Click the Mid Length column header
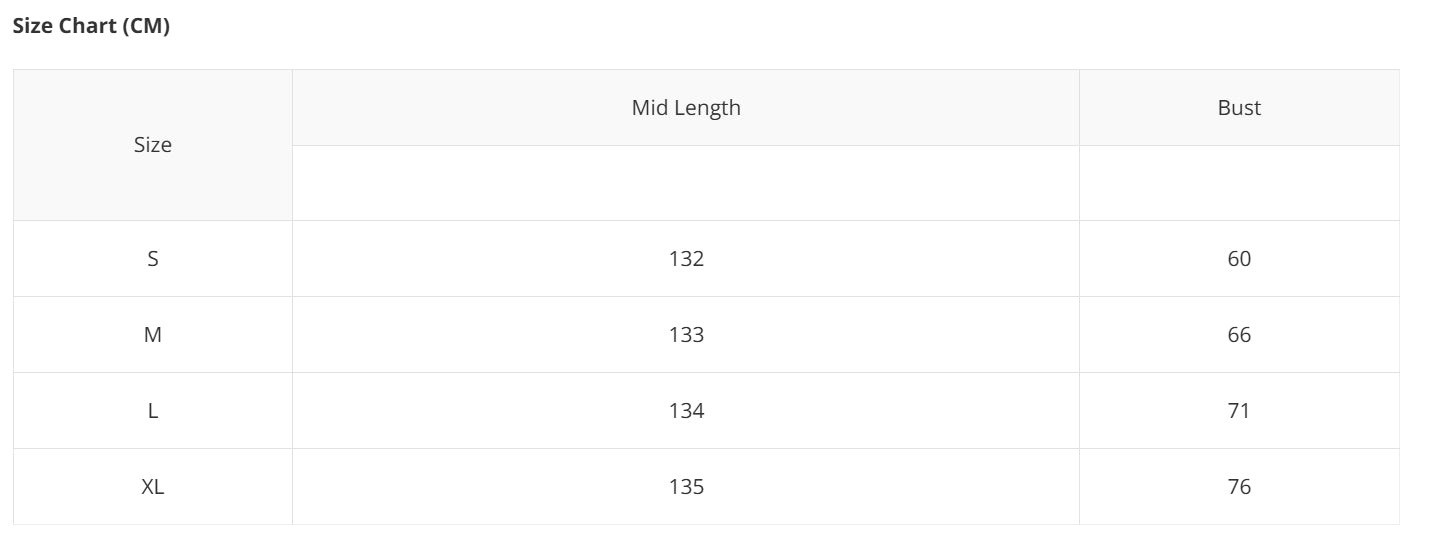The width and height of the screenshot is (1434, 547). point(686,108)
